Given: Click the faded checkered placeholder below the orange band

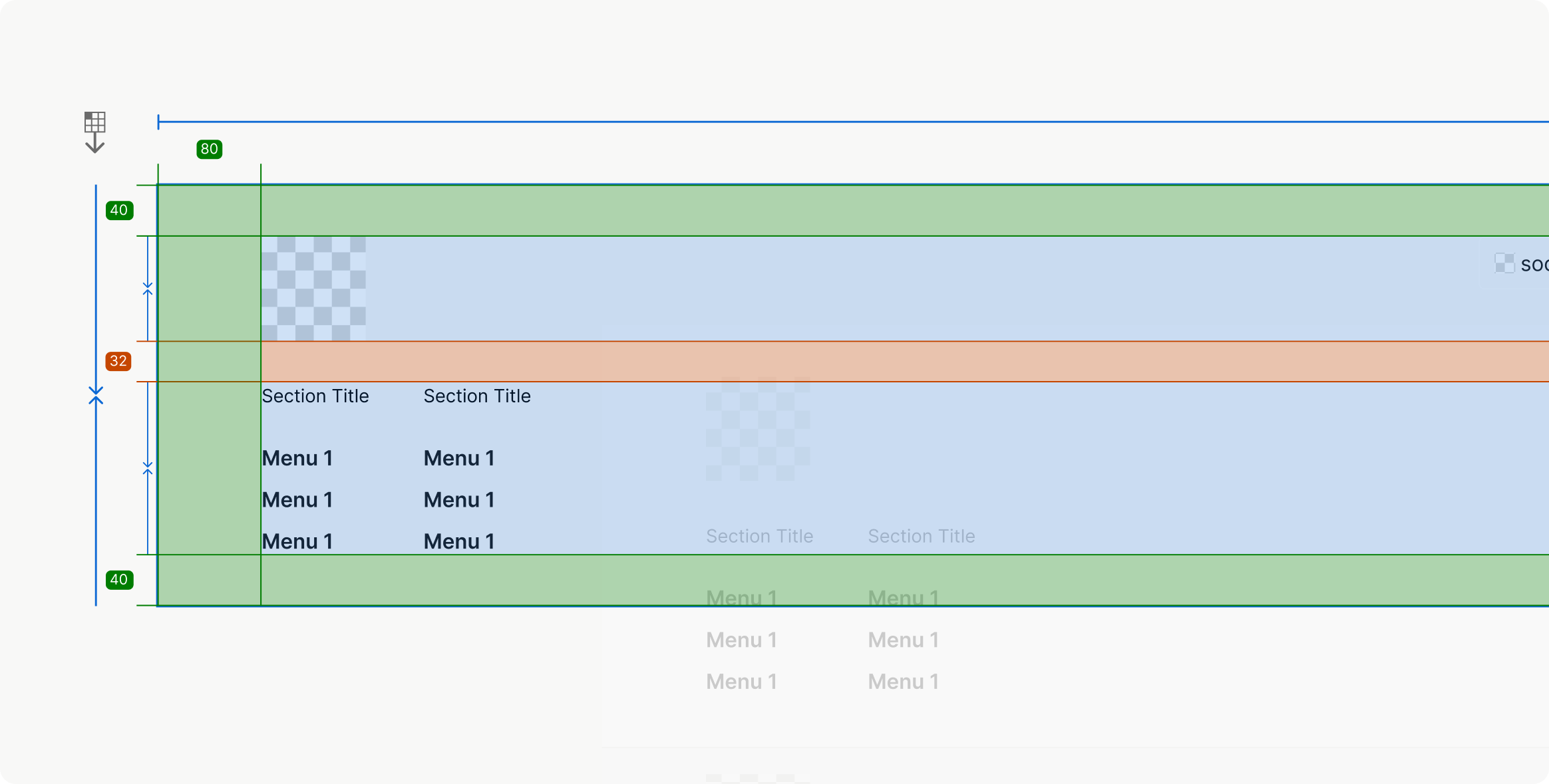Looking at the screenshot, I should pyautogui.click(x=758, y=429).
